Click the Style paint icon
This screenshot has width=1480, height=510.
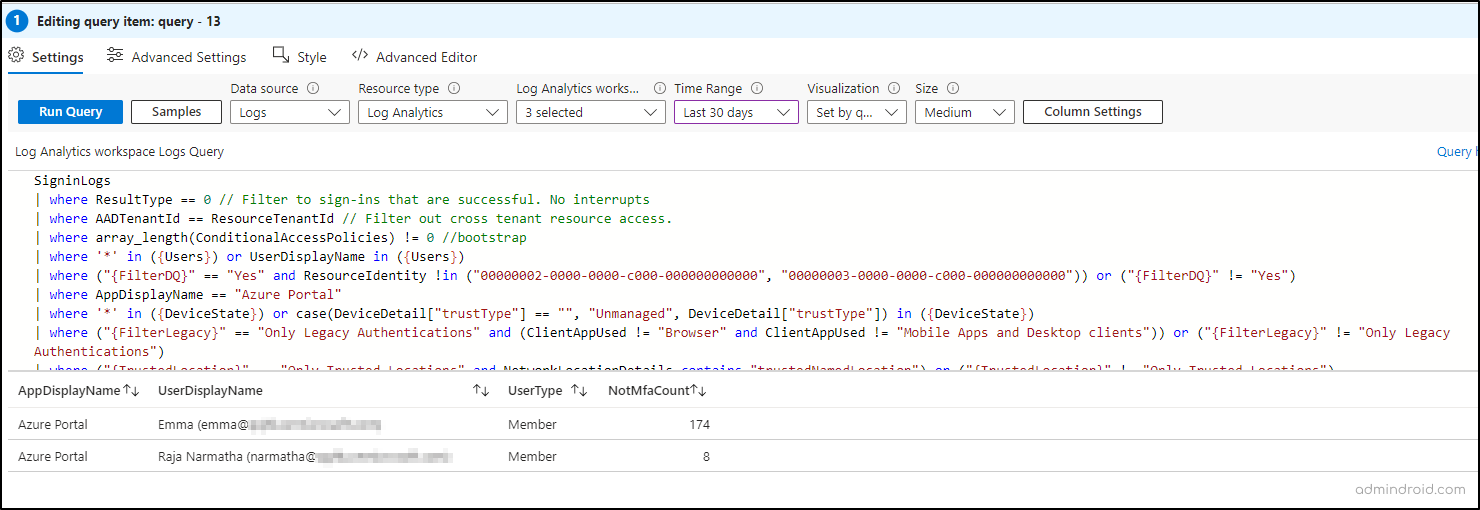tap(281, 56)
